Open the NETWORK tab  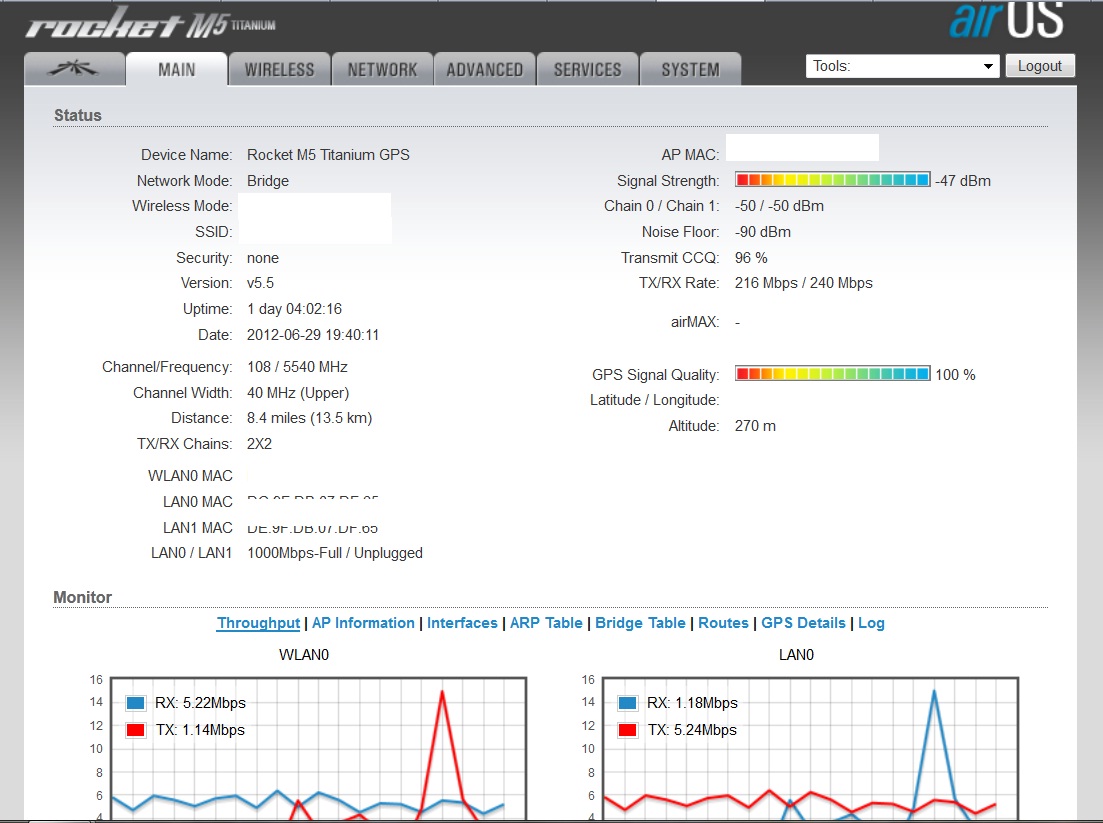382,69
